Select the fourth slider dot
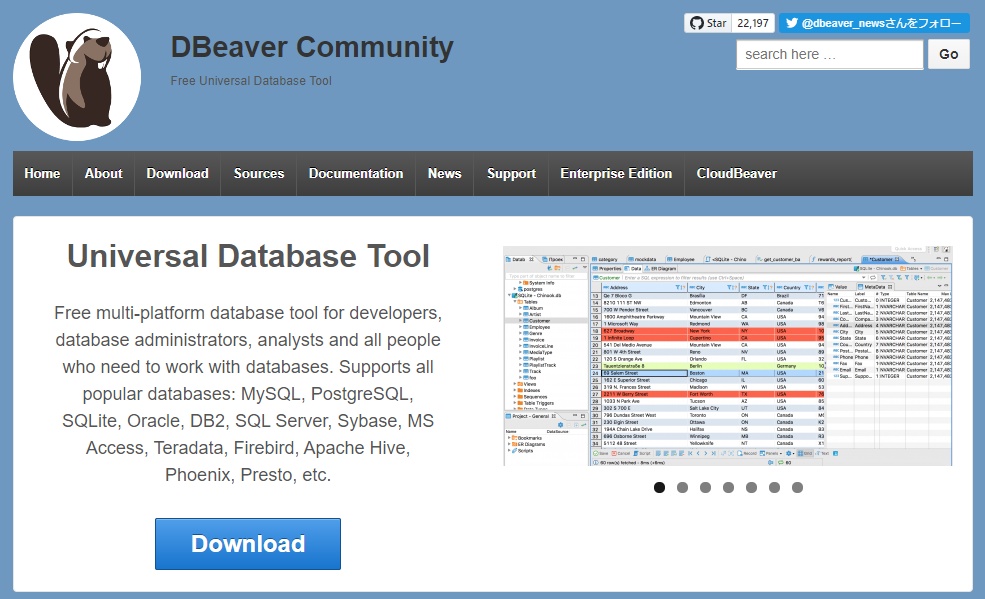985x599 pixels. pos(728,487)
